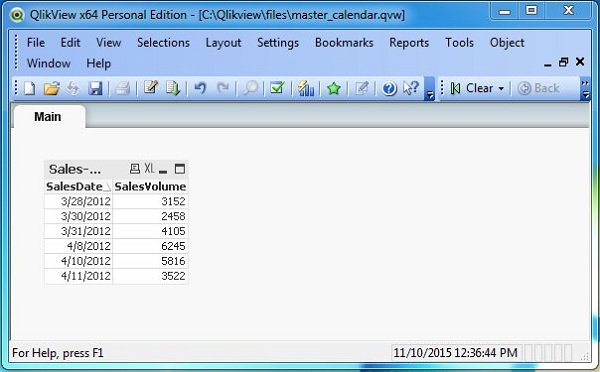600x372 pixels.
Task: Close the inner document window
Action: pos(580,62)
